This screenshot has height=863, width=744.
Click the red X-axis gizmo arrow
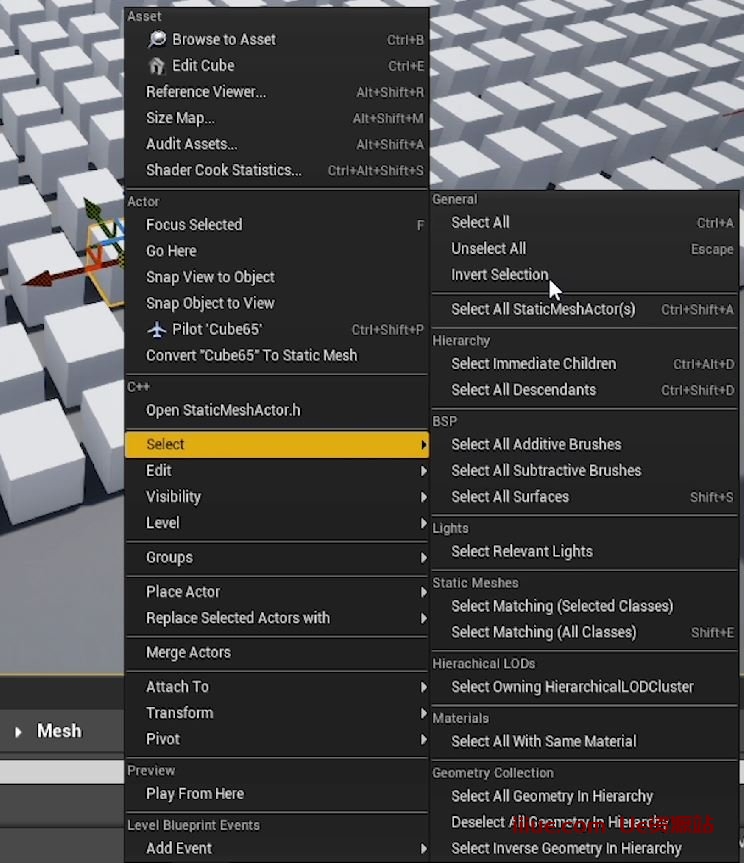pyautogui.click(x=40, y=278)
